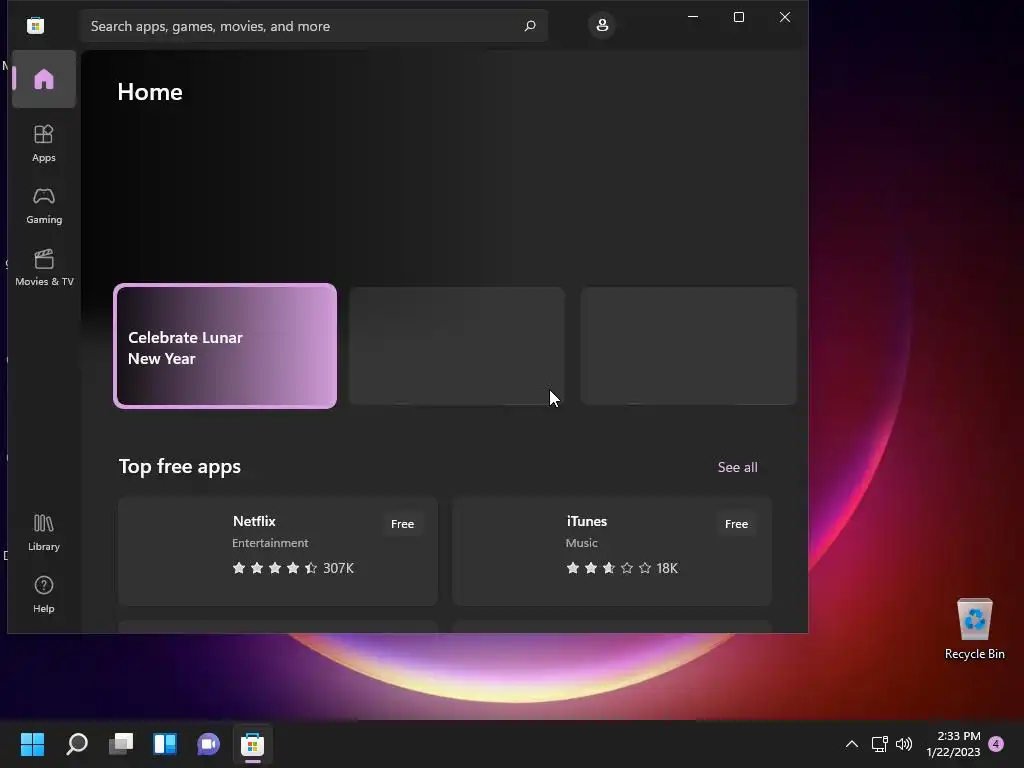This screenshot has width=1024, height=768.
Task: Open the iTunes app card
Action: pos(612,551)
